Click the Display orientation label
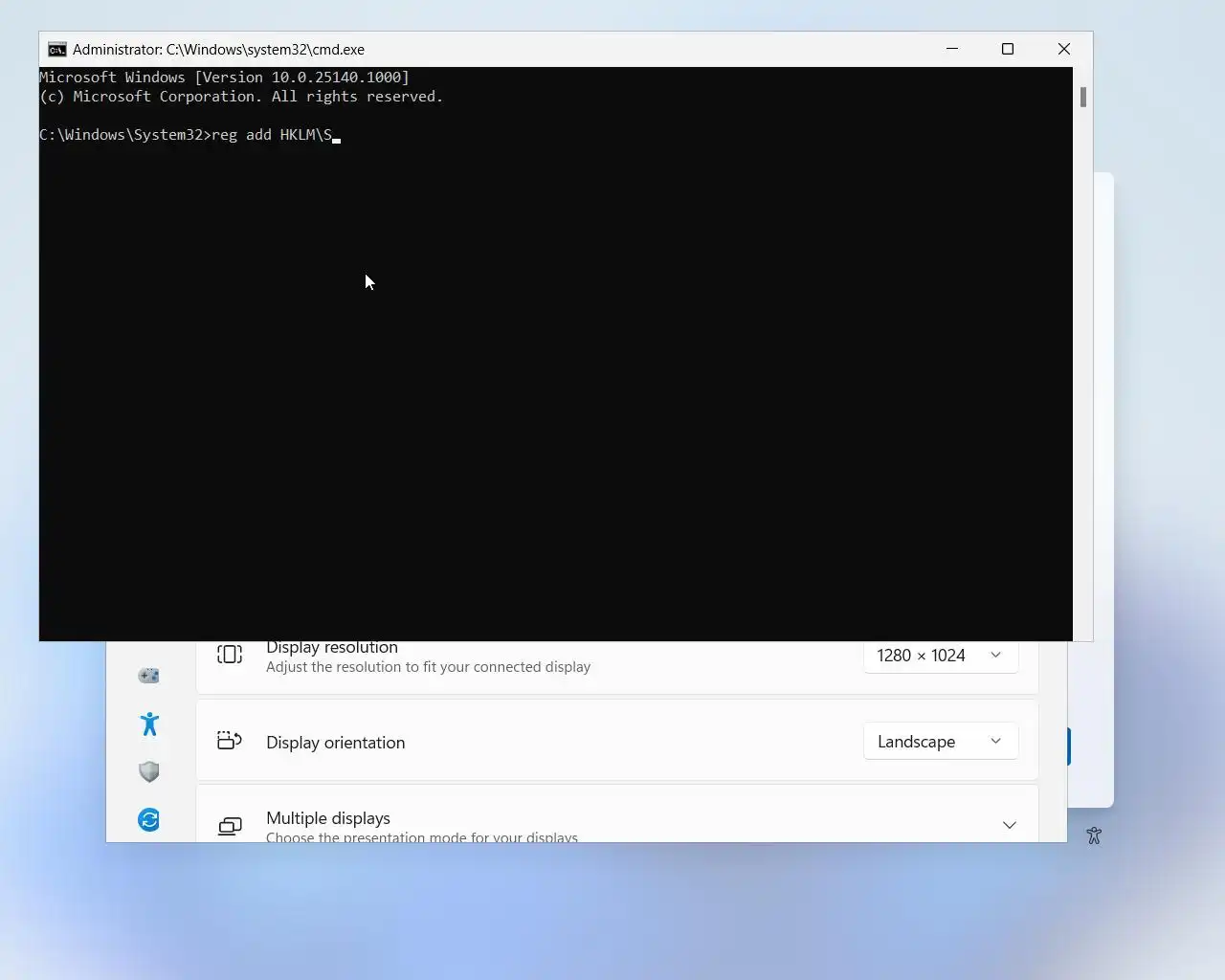The image size is (1225, 980). (335, 743)
